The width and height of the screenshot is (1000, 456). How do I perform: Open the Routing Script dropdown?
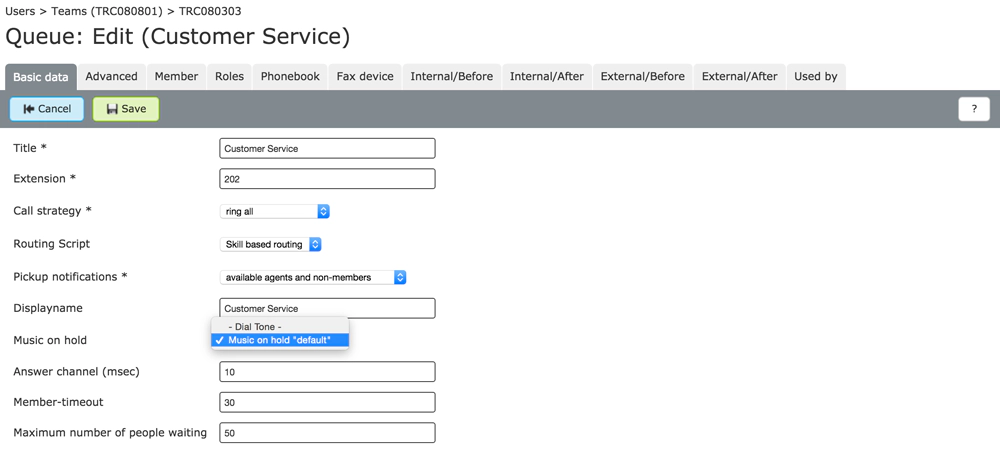tap(271, 244)
